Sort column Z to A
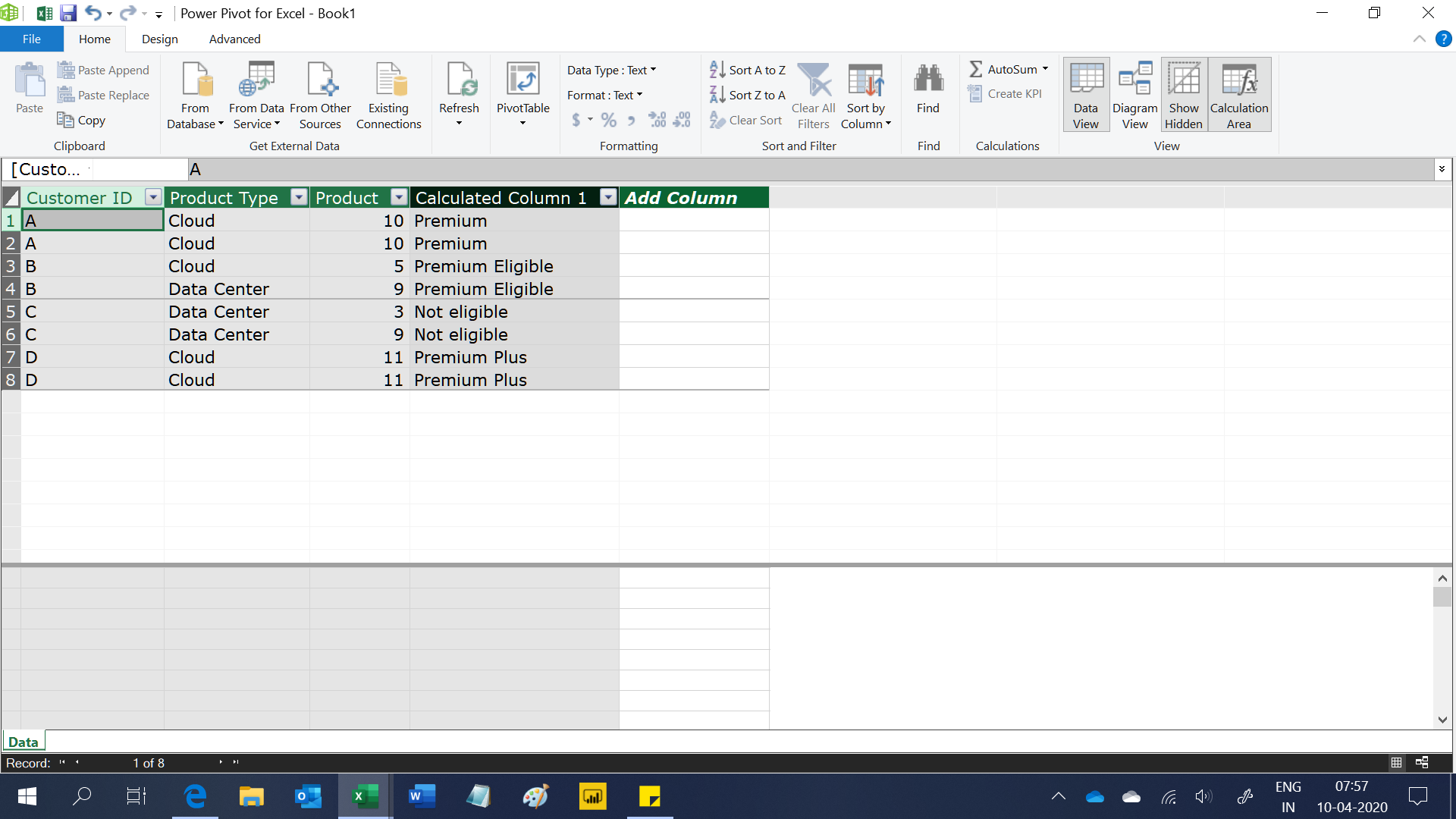 click(x=748, y=95)
